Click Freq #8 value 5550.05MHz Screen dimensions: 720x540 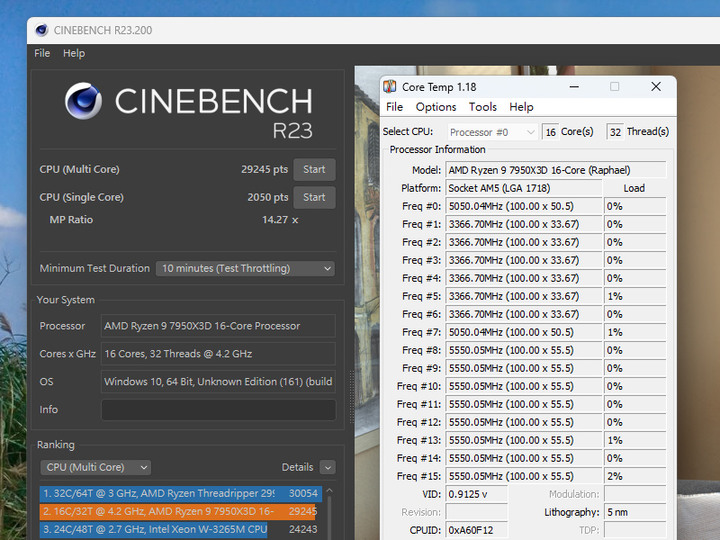523,350
